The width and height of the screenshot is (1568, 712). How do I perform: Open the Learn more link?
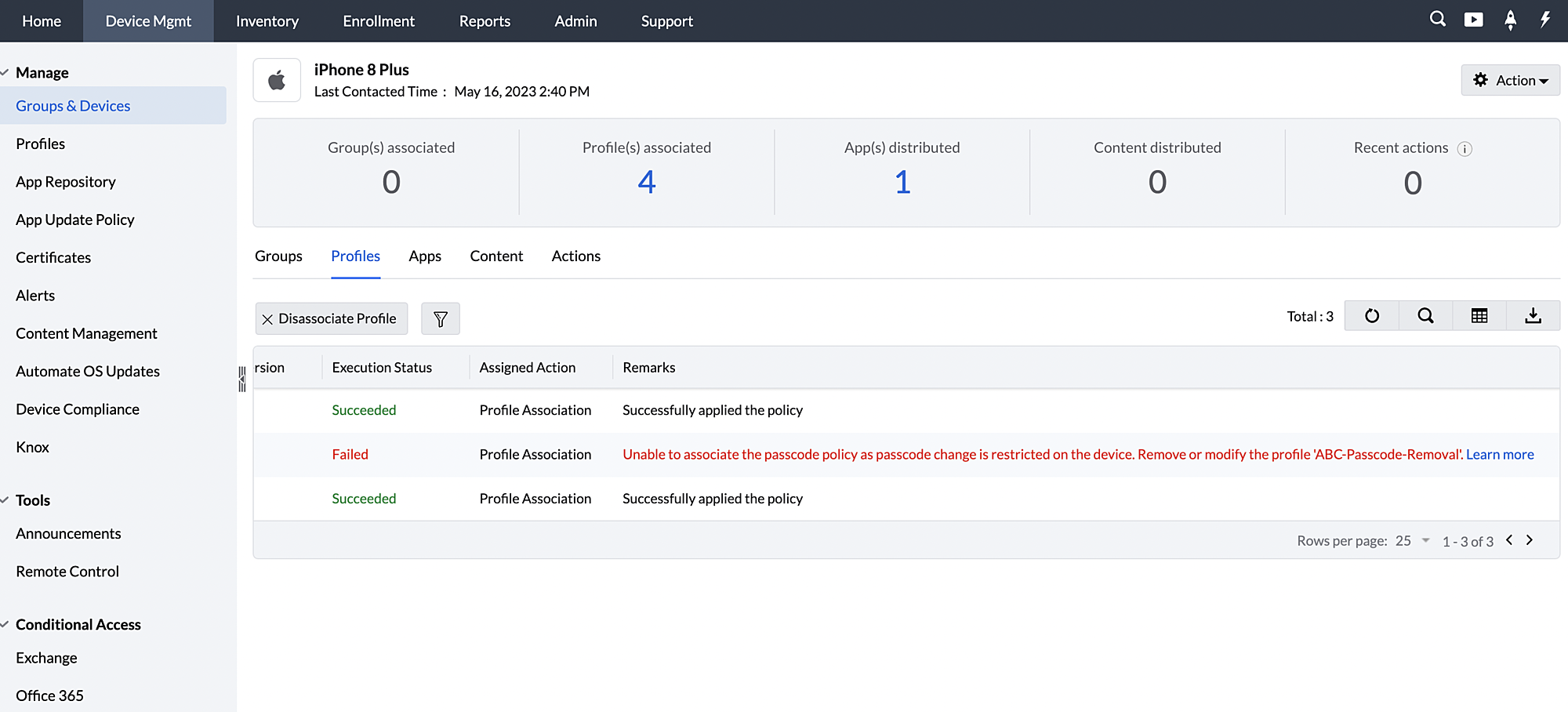pyautogui.click(x=1500, y=455)
